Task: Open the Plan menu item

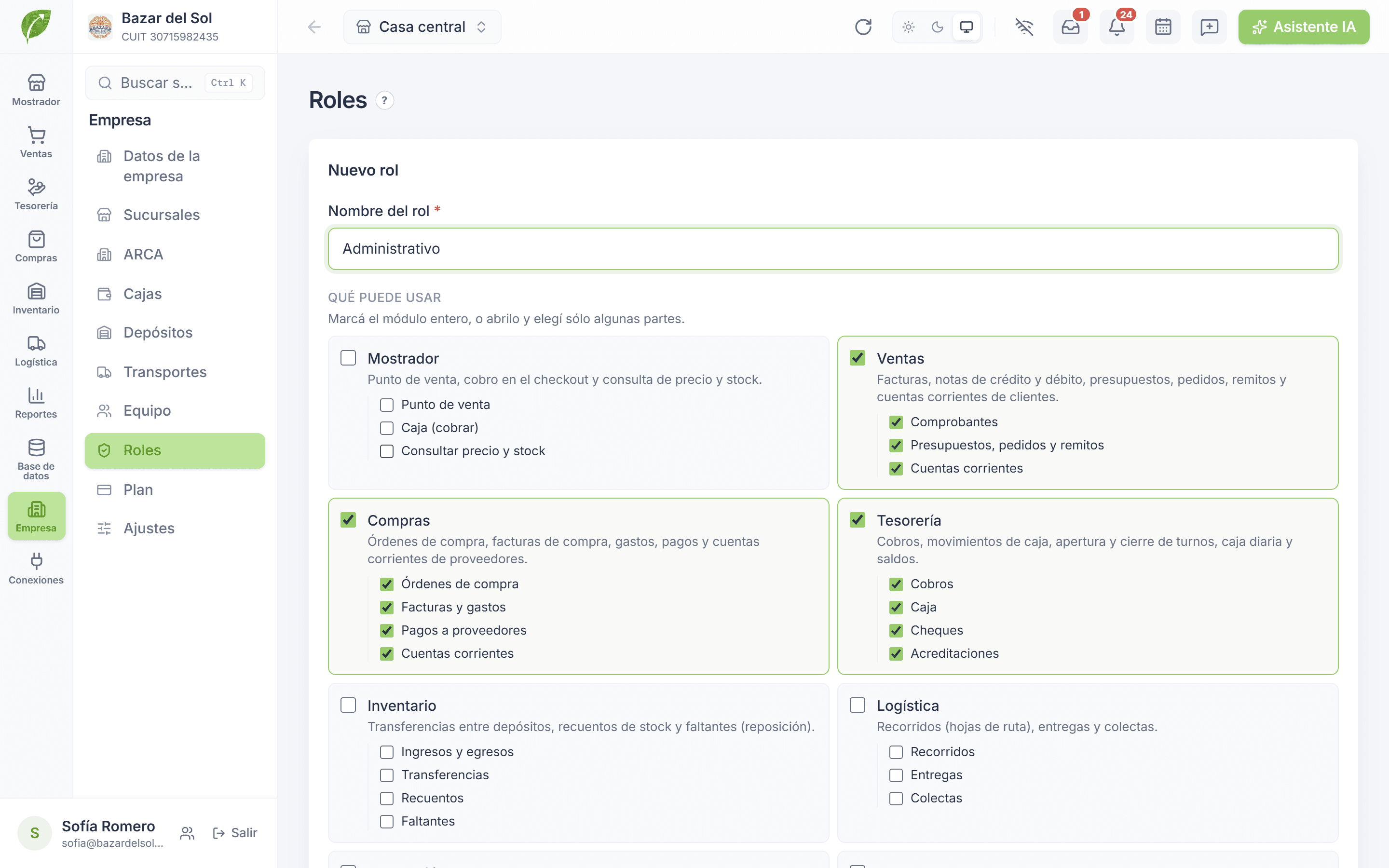Action: [175, 489]
